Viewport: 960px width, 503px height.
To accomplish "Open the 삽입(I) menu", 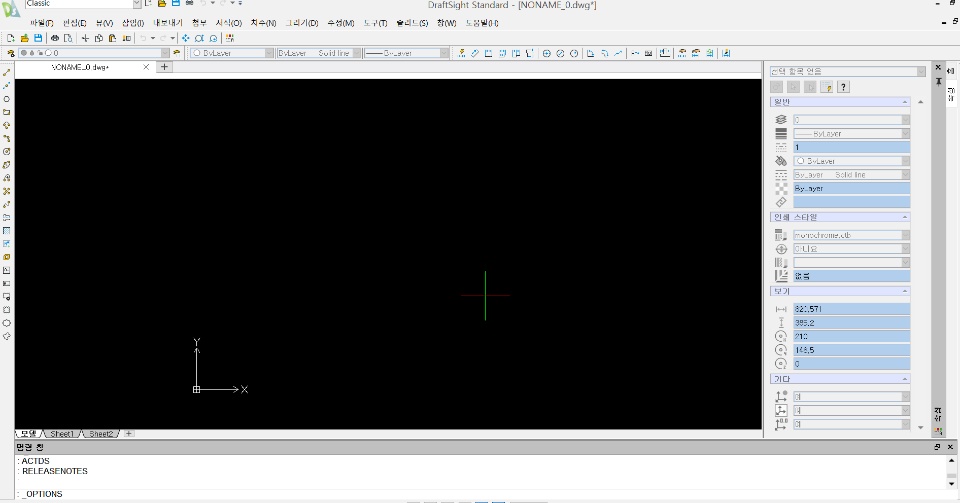I will tap(133, 23).
